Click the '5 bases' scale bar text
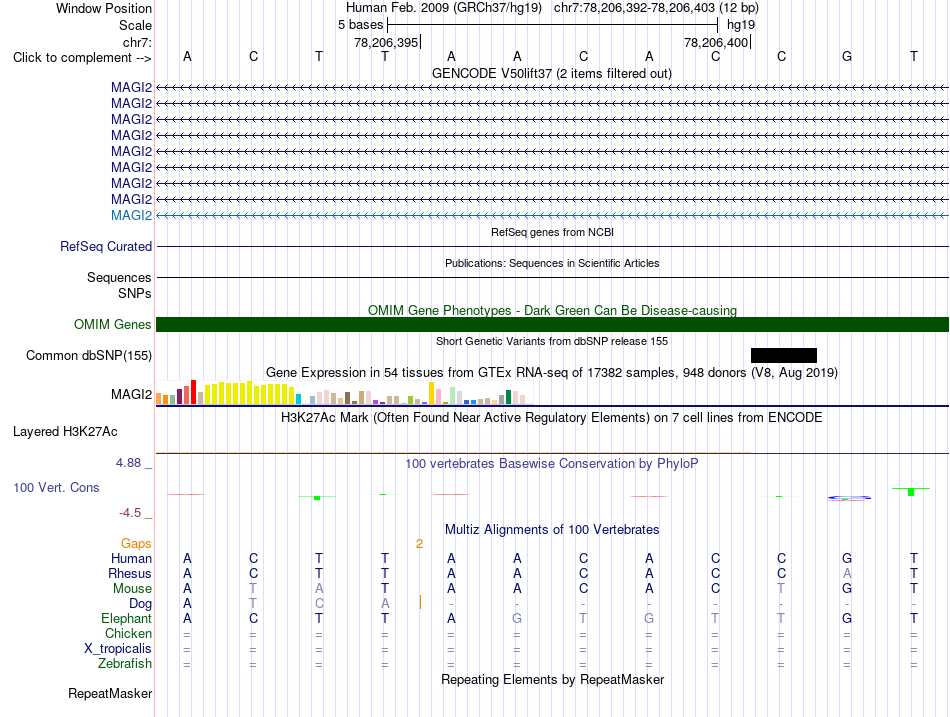Viewport: 950px width, 717px height. pyautogui.click(x=360, y=25)
